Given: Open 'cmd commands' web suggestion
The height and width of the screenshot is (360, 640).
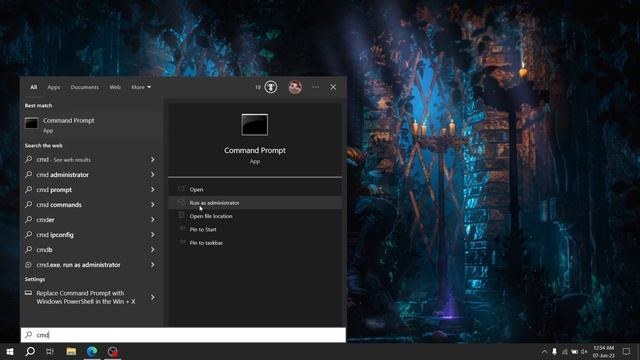Looking at the screenshot, I should (59, 205).
